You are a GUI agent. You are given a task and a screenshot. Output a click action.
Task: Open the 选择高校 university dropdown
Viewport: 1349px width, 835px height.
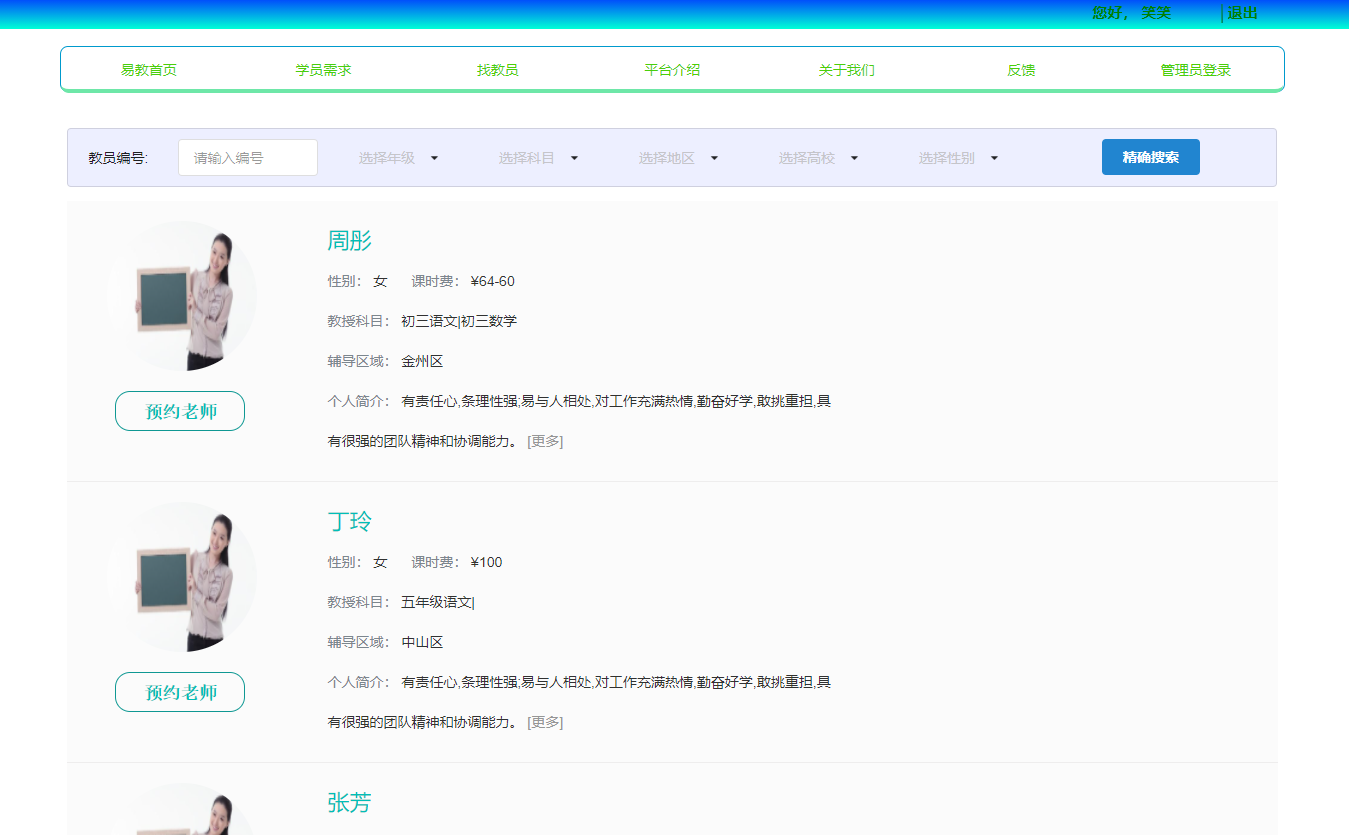[x=816, y=157]
